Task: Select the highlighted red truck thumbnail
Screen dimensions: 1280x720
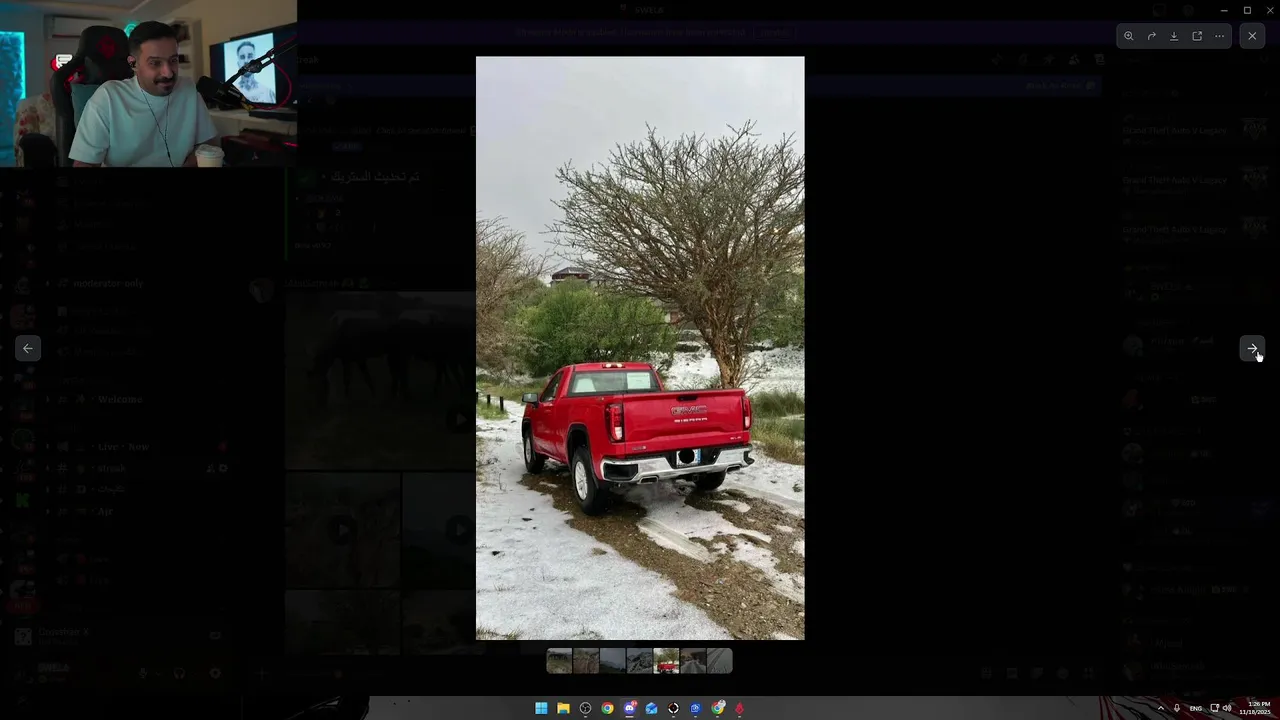Action: (666, 661)
